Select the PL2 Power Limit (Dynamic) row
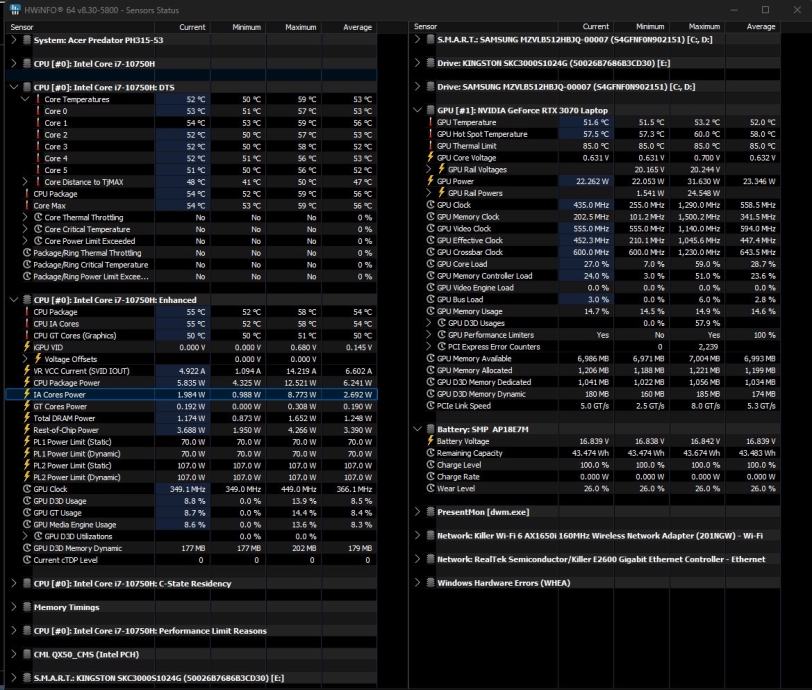 click(191, 478)
